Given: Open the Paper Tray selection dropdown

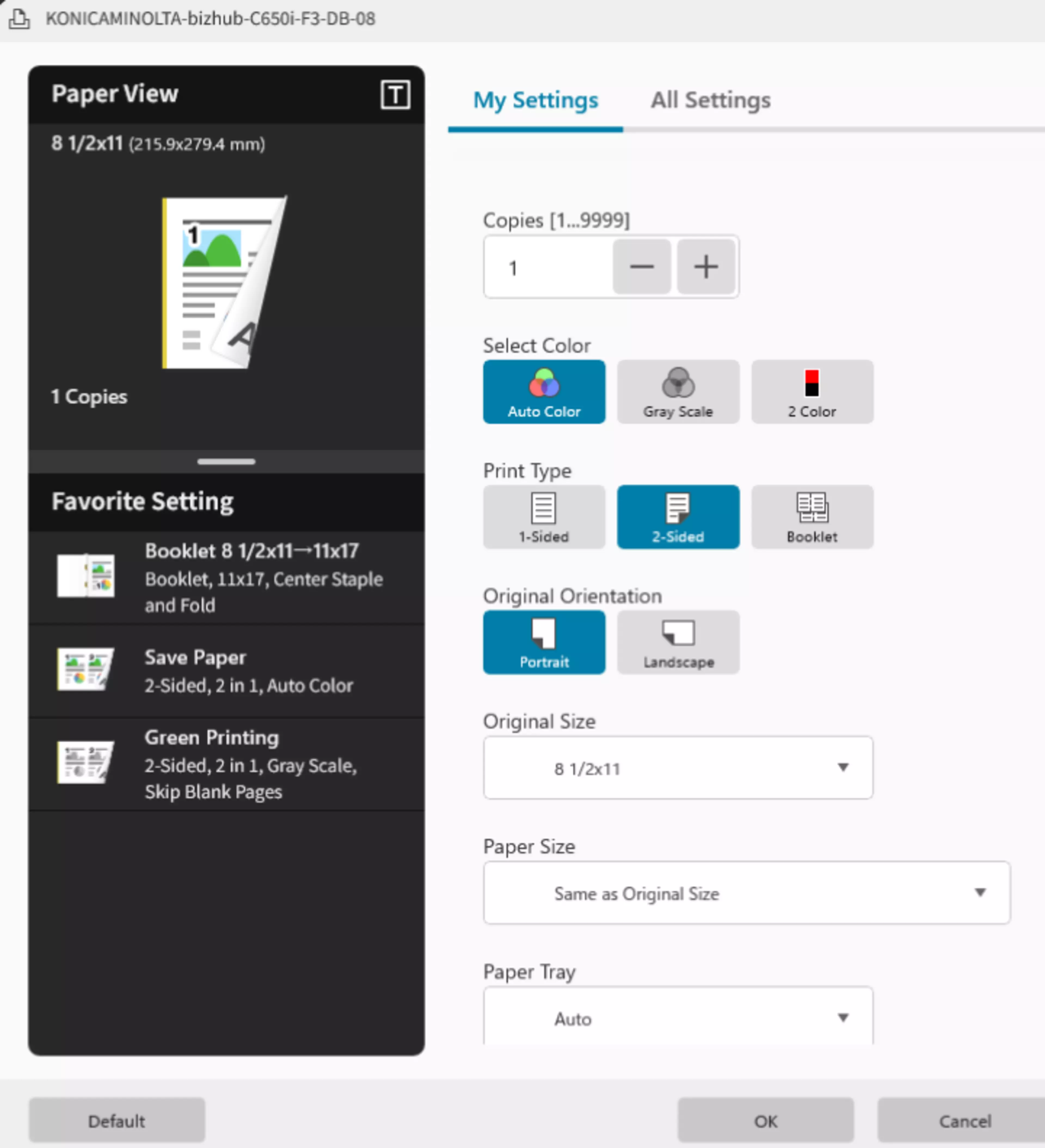Looking at the screenshot, I should 677,1019.
